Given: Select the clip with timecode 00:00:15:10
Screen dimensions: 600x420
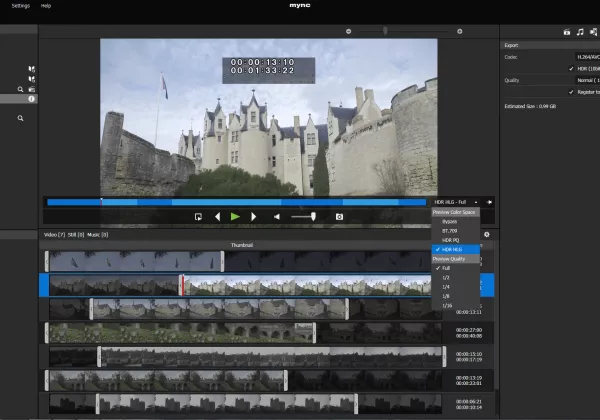Looking at the screenshot, I should (247, 357).
